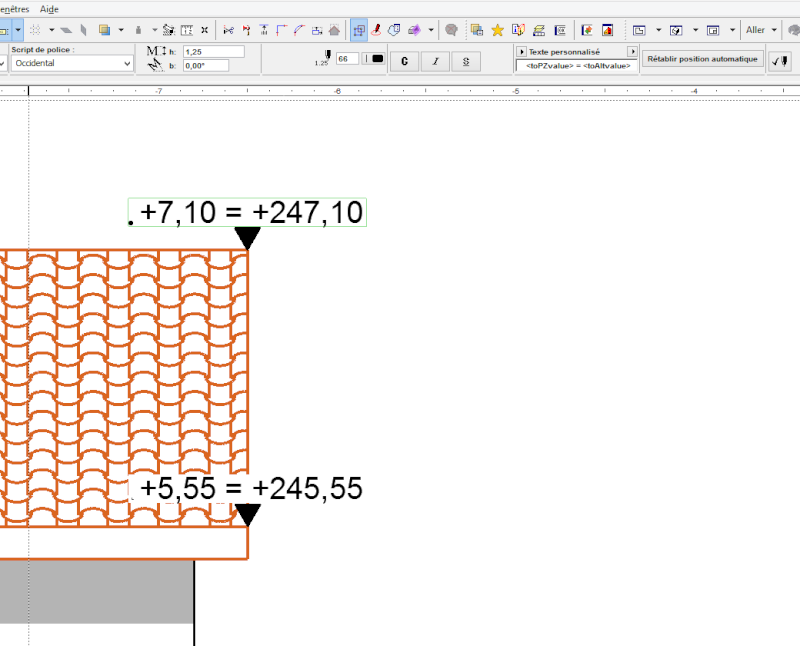
Task: Open dropdown next to section window icon
Action: [x=695, y=30]
